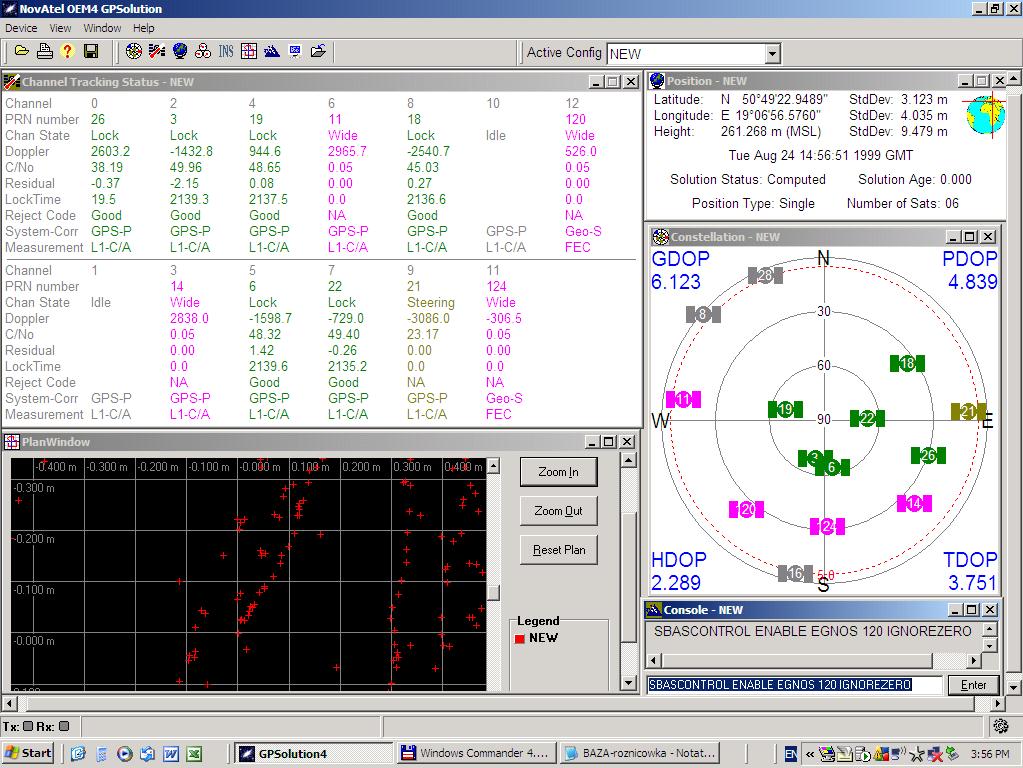Expand hidden tray icons with the chevron

coord(810,754)
